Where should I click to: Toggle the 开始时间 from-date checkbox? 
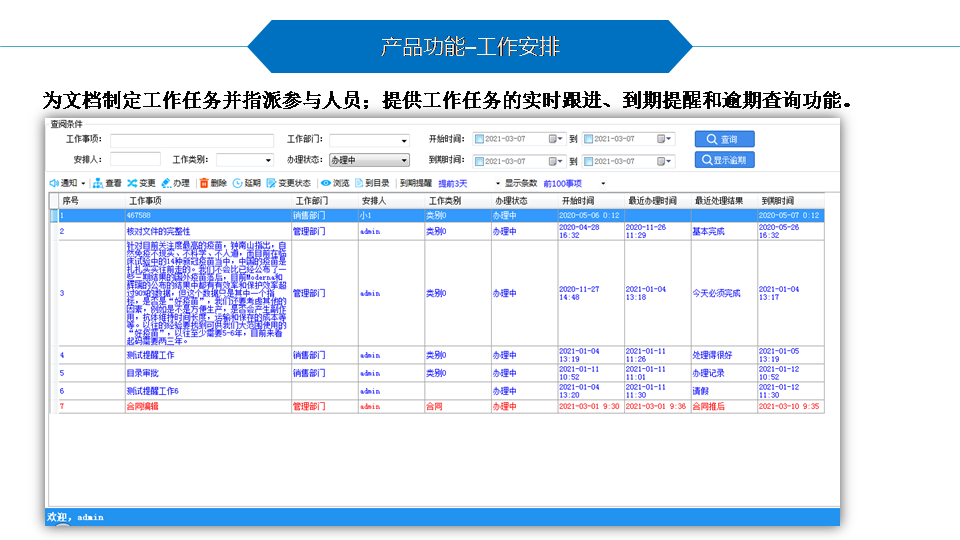[479, 139]
